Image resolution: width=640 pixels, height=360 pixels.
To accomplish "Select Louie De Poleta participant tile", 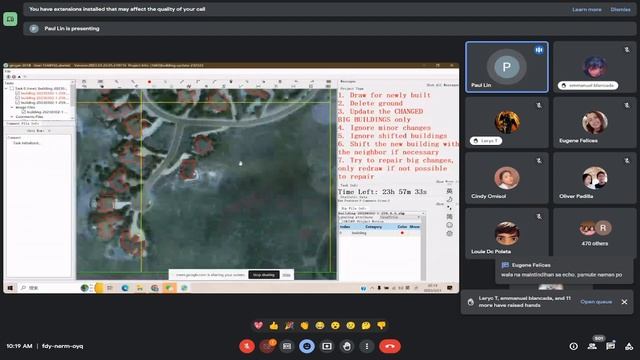I will coord(507,233).
